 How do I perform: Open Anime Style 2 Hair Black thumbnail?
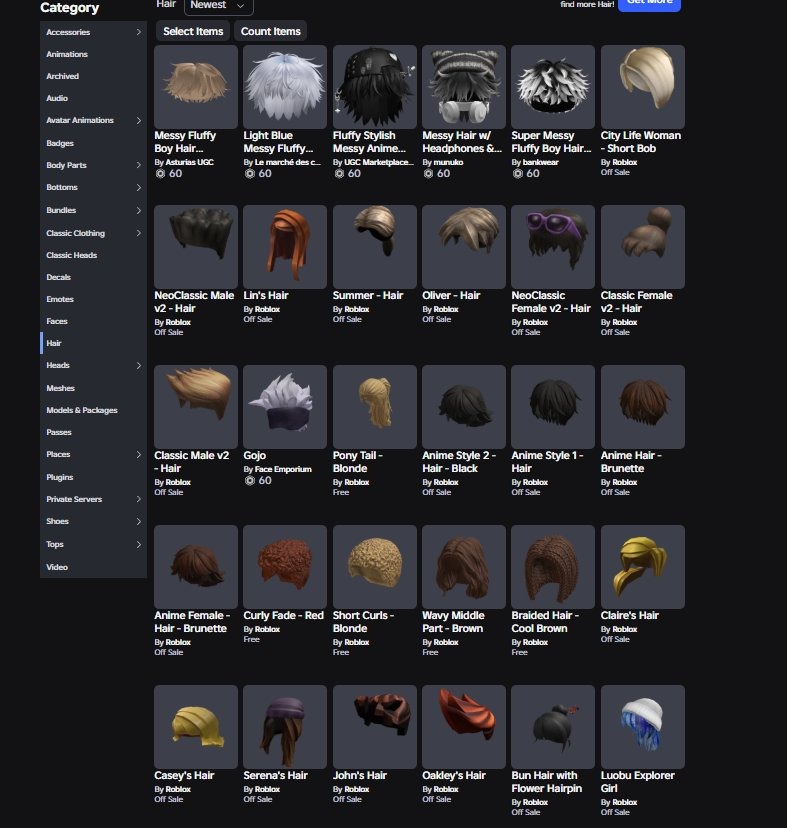point(464,407)
